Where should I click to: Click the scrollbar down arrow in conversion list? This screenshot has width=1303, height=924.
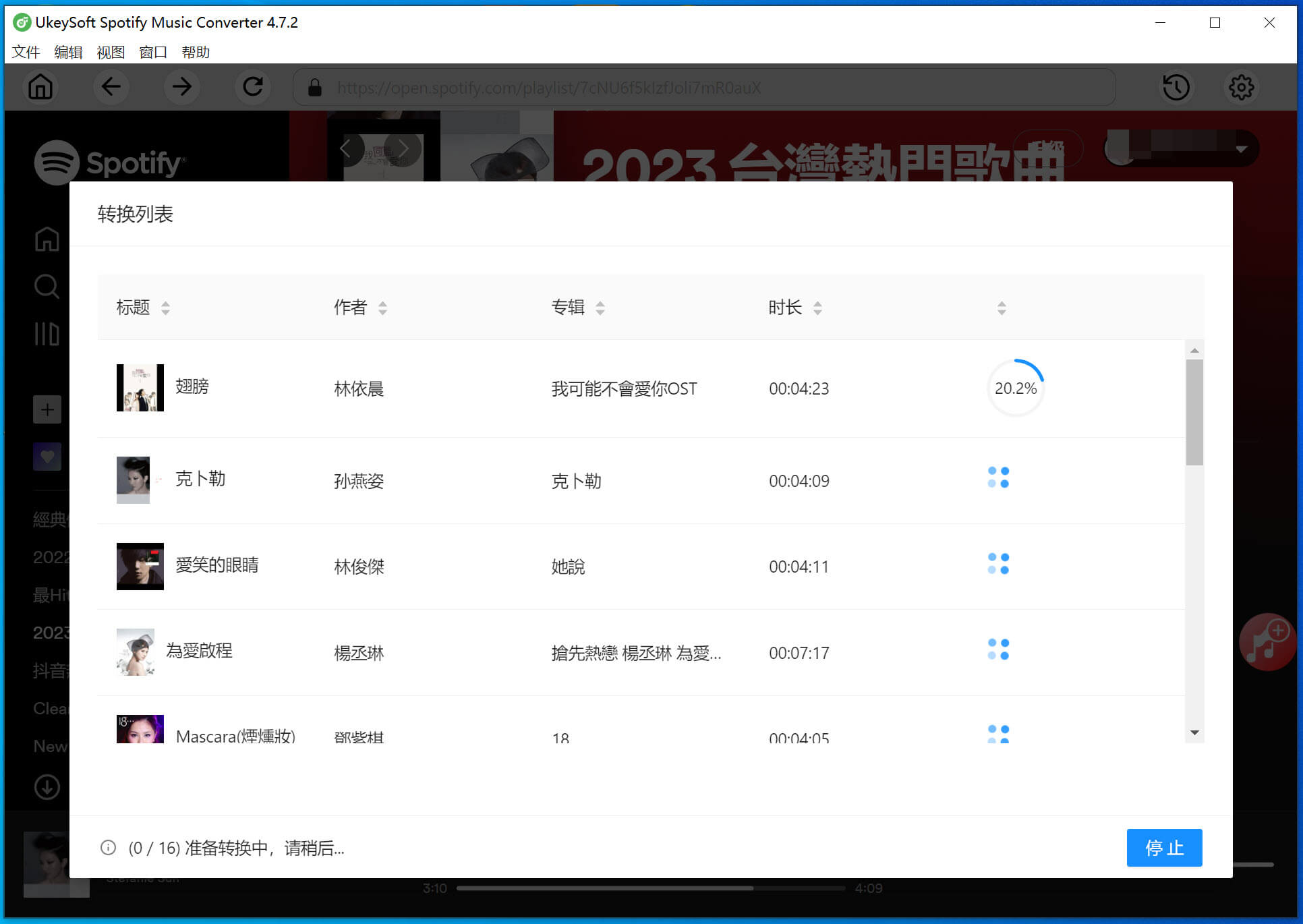coord(1194,732)
